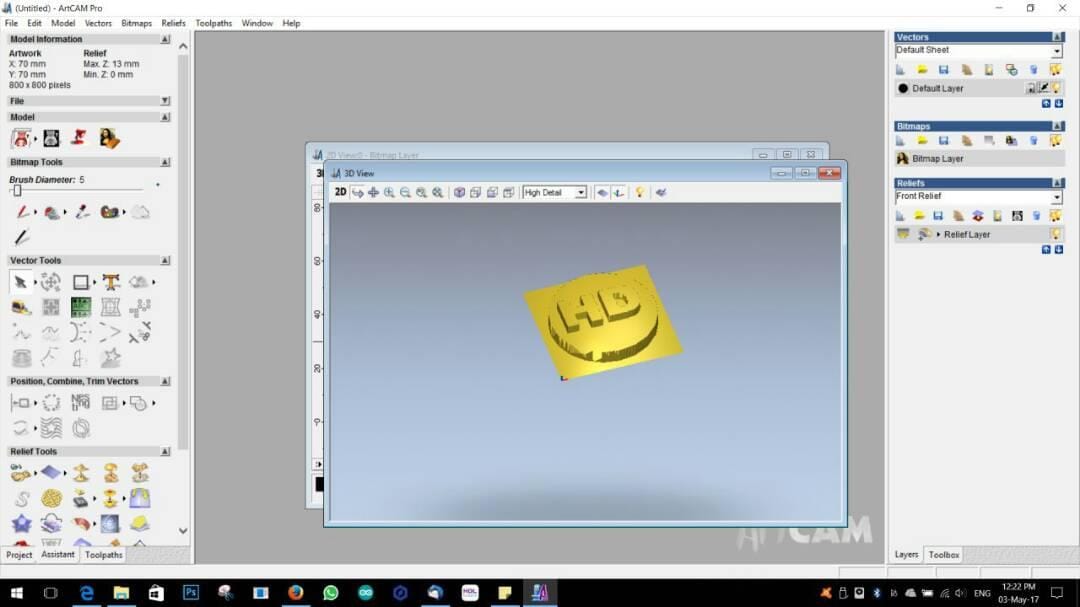Switch to the bottom-left Toolpaths tab
Screen dimensions: 1080x607
coord(104,555)
